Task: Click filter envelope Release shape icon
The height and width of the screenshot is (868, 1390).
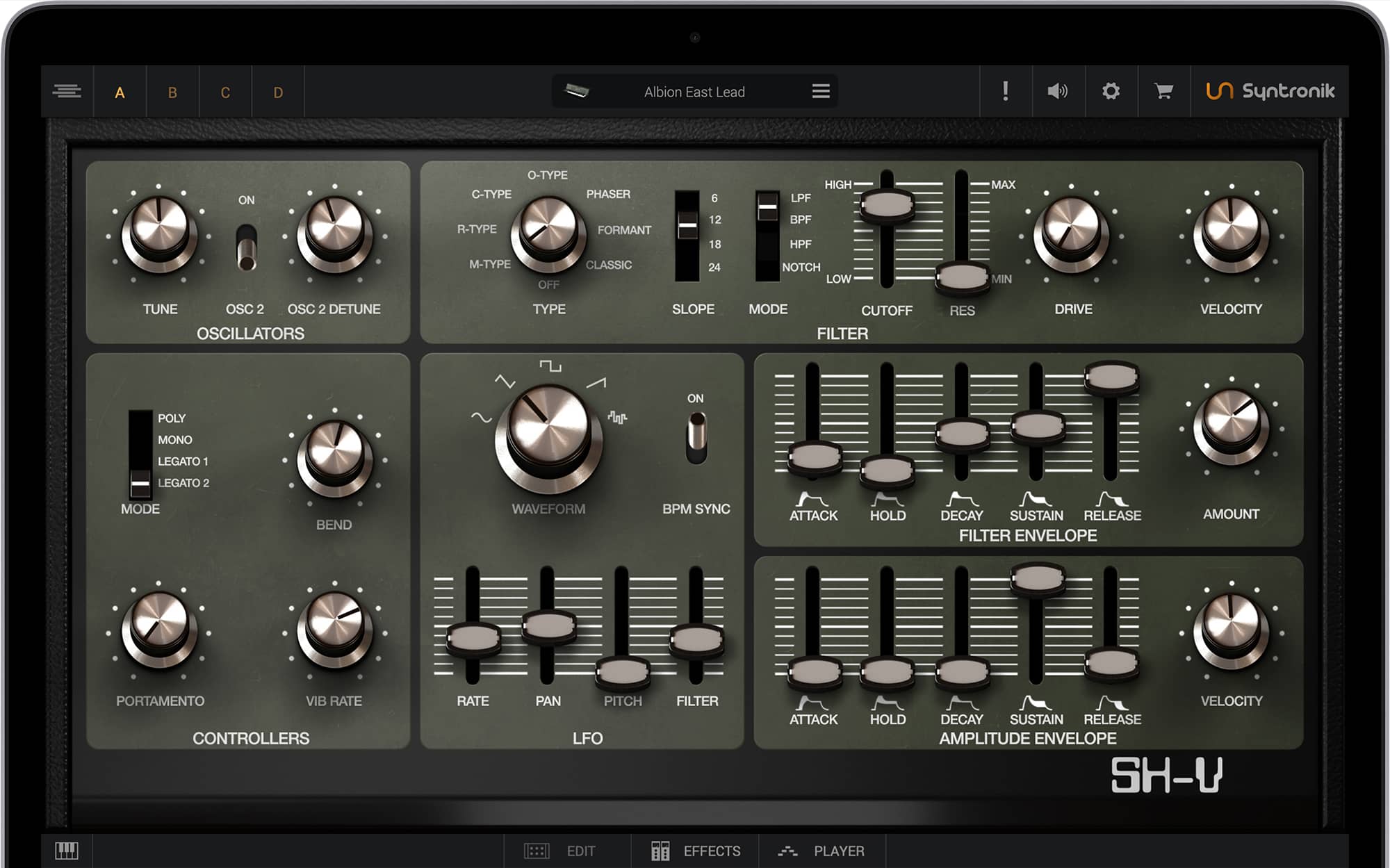Action: click(1112, 499)
